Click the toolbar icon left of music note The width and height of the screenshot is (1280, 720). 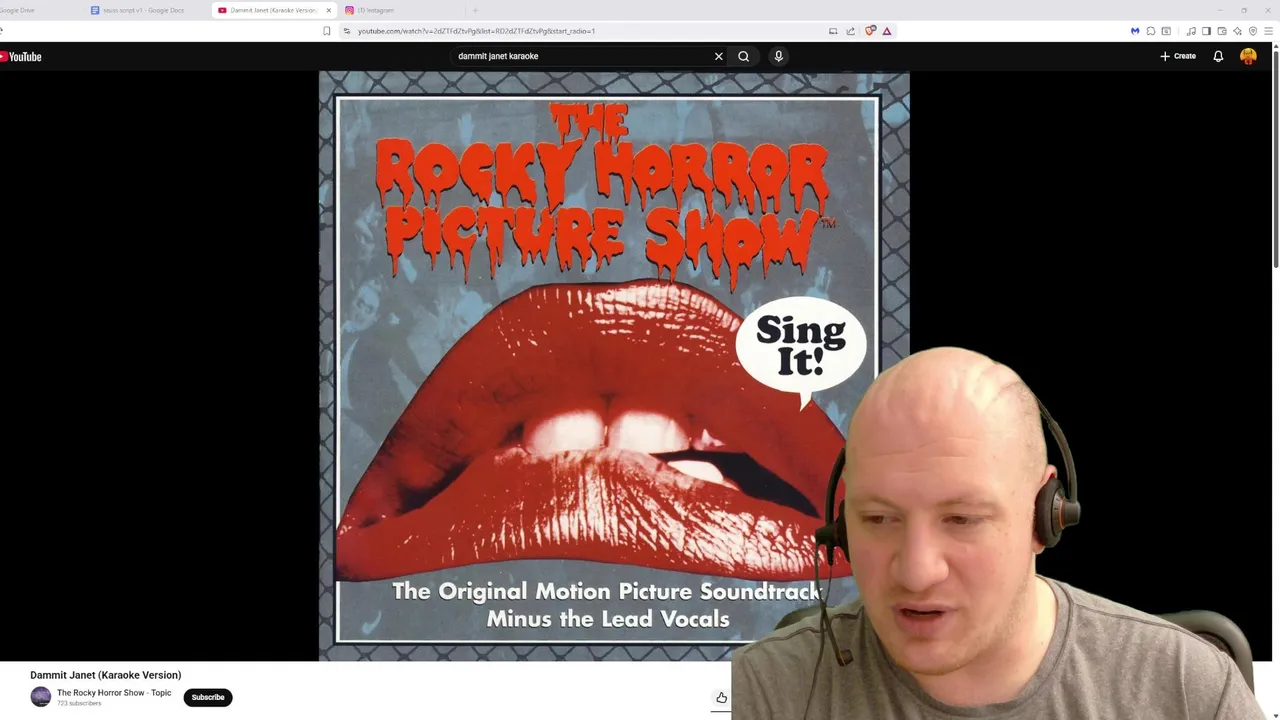[x=1166, y=31]
